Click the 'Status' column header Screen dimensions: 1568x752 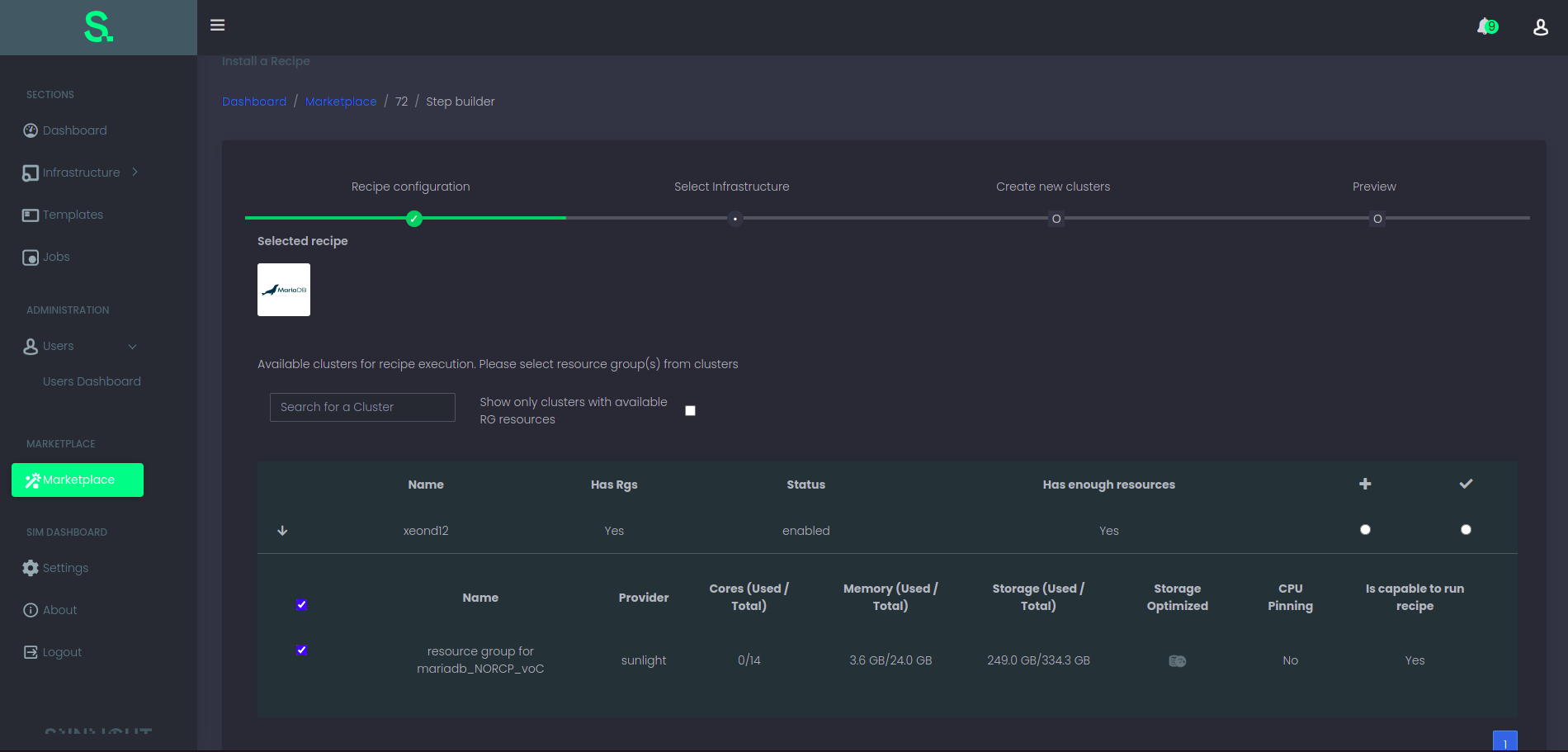(806, 485)
